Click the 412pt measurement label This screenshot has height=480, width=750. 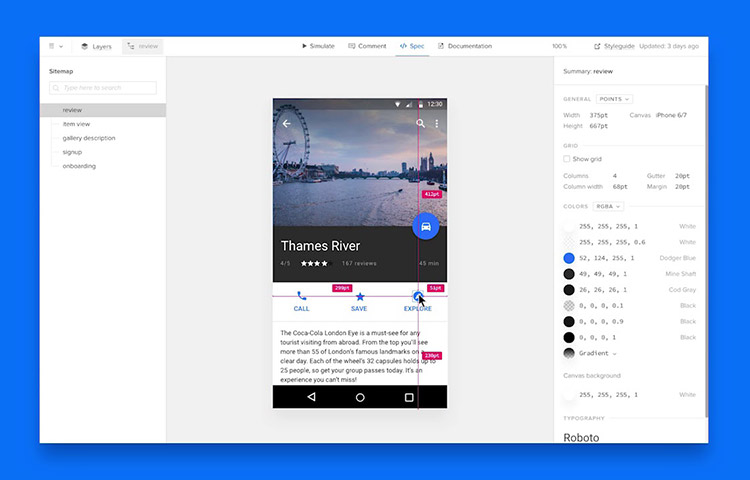pyautogui.click(x=431, y=194)
